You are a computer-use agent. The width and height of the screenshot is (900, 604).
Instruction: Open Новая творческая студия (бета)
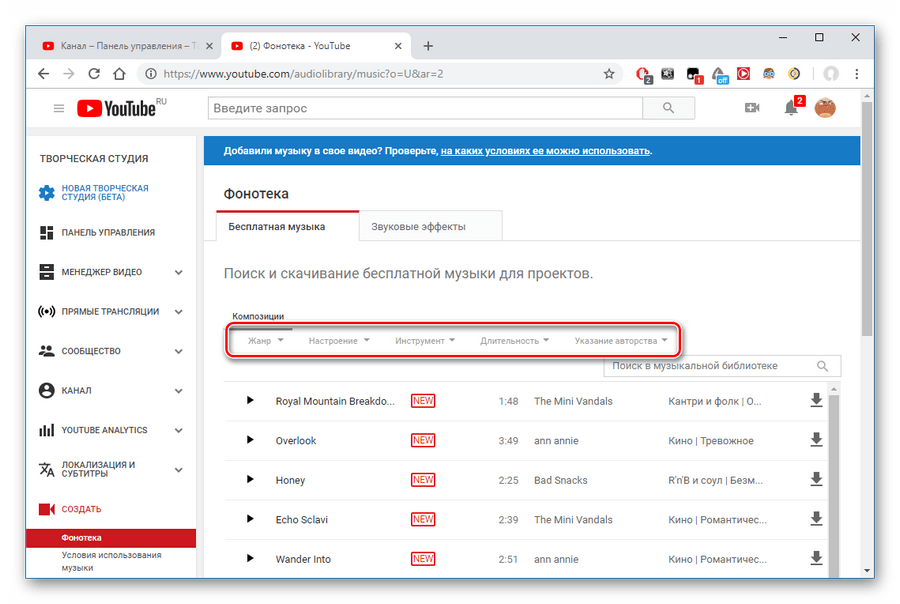coord(105,192)
